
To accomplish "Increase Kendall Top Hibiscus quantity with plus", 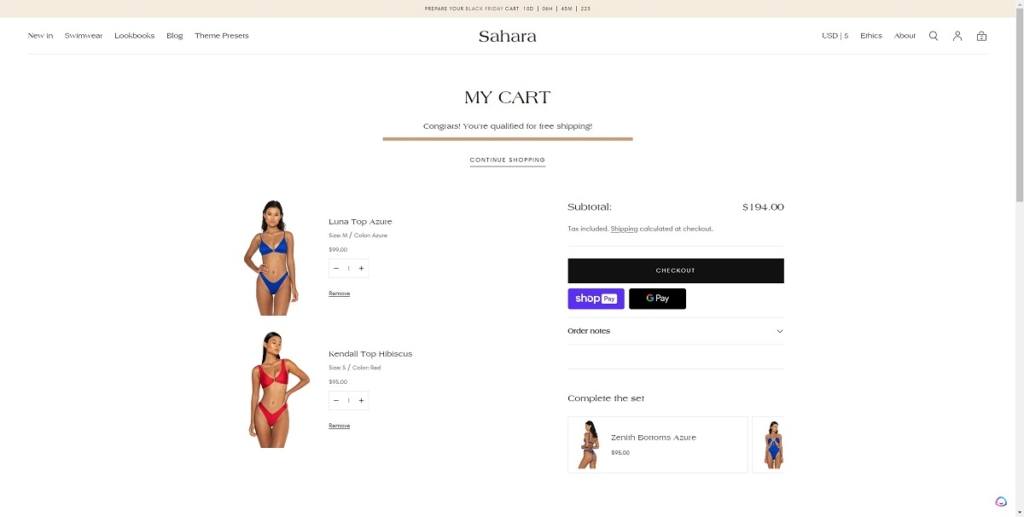I will (361, 401).
